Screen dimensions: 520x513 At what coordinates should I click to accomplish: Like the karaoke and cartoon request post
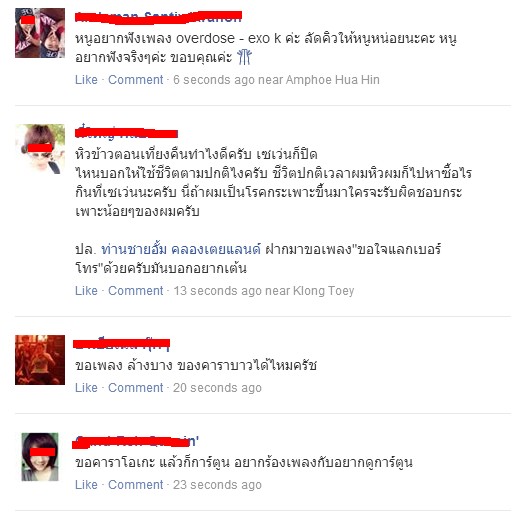[x=86, y=485]
